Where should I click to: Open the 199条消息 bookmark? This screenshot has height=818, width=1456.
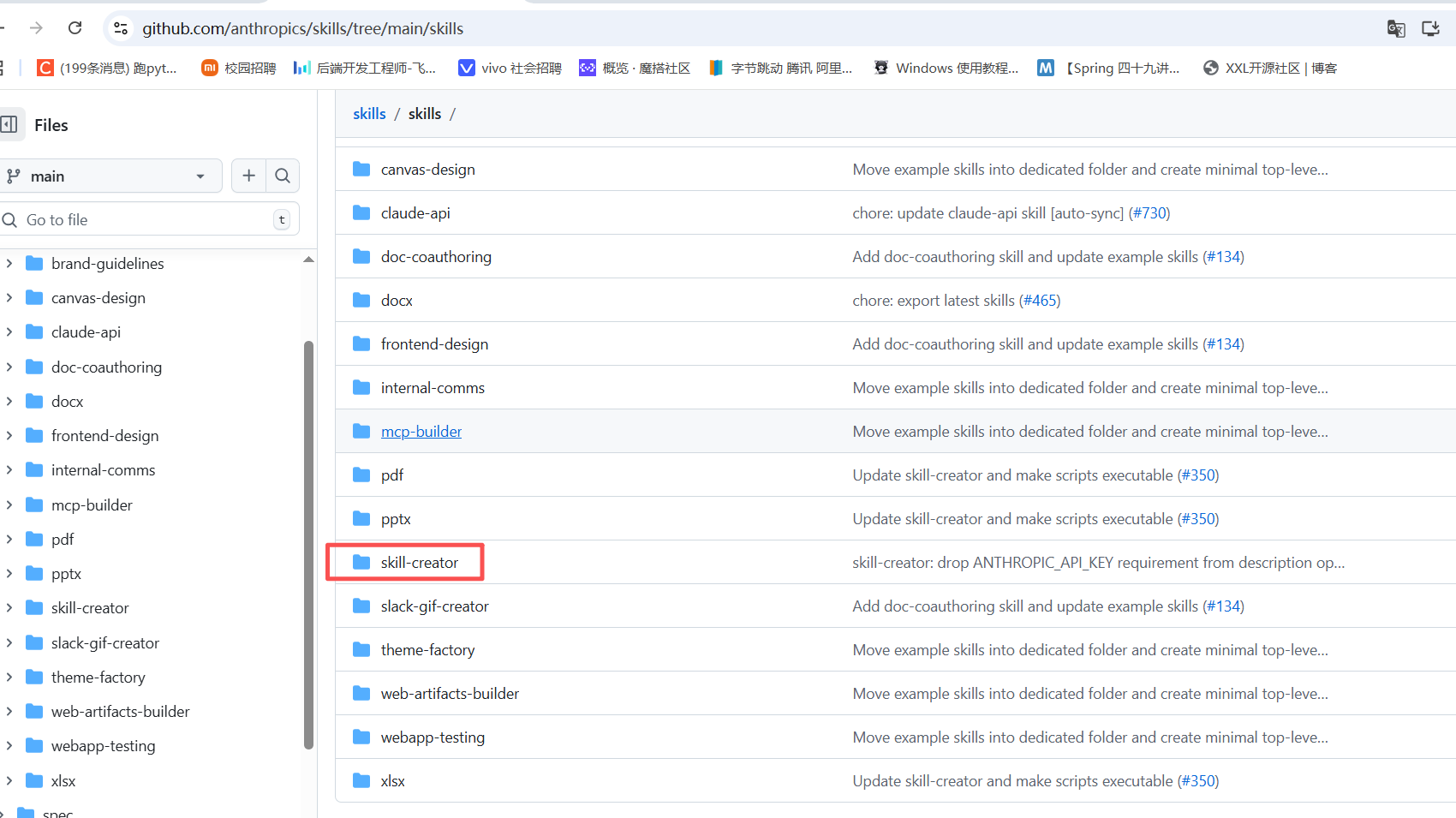click(x=107, y=68)
